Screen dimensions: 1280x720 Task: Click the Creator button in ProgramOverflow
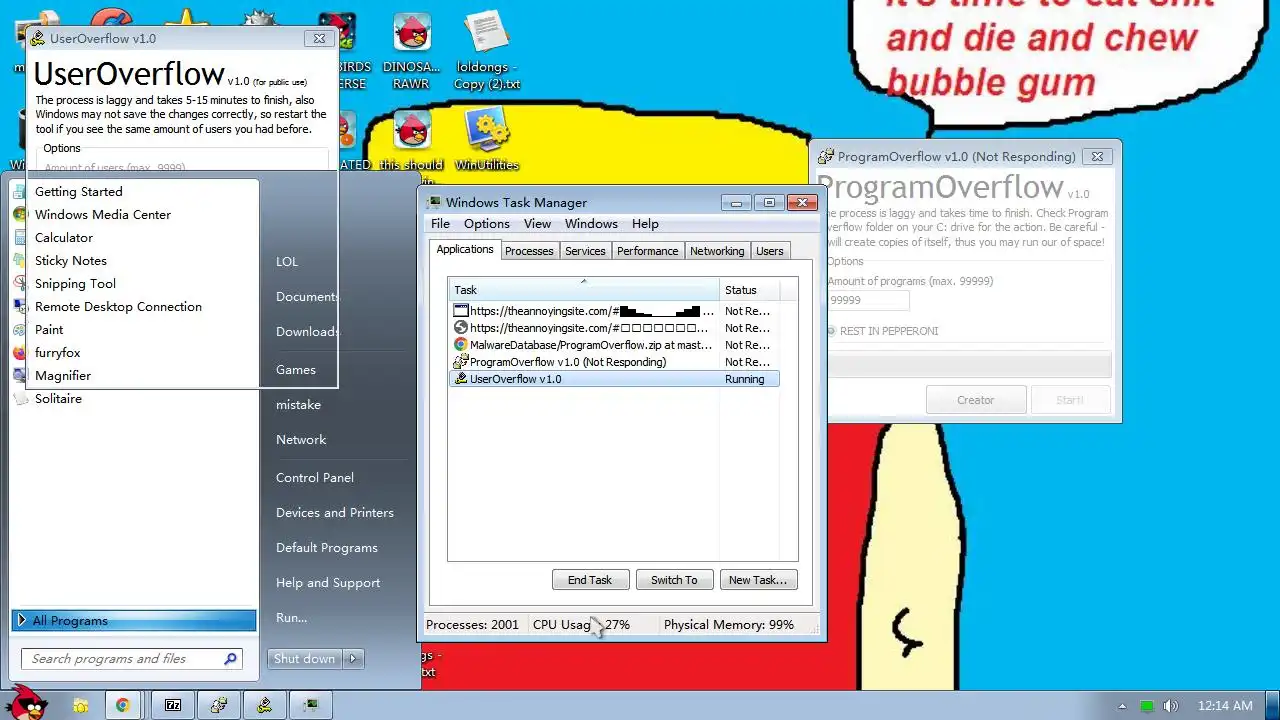coord(975,400)
